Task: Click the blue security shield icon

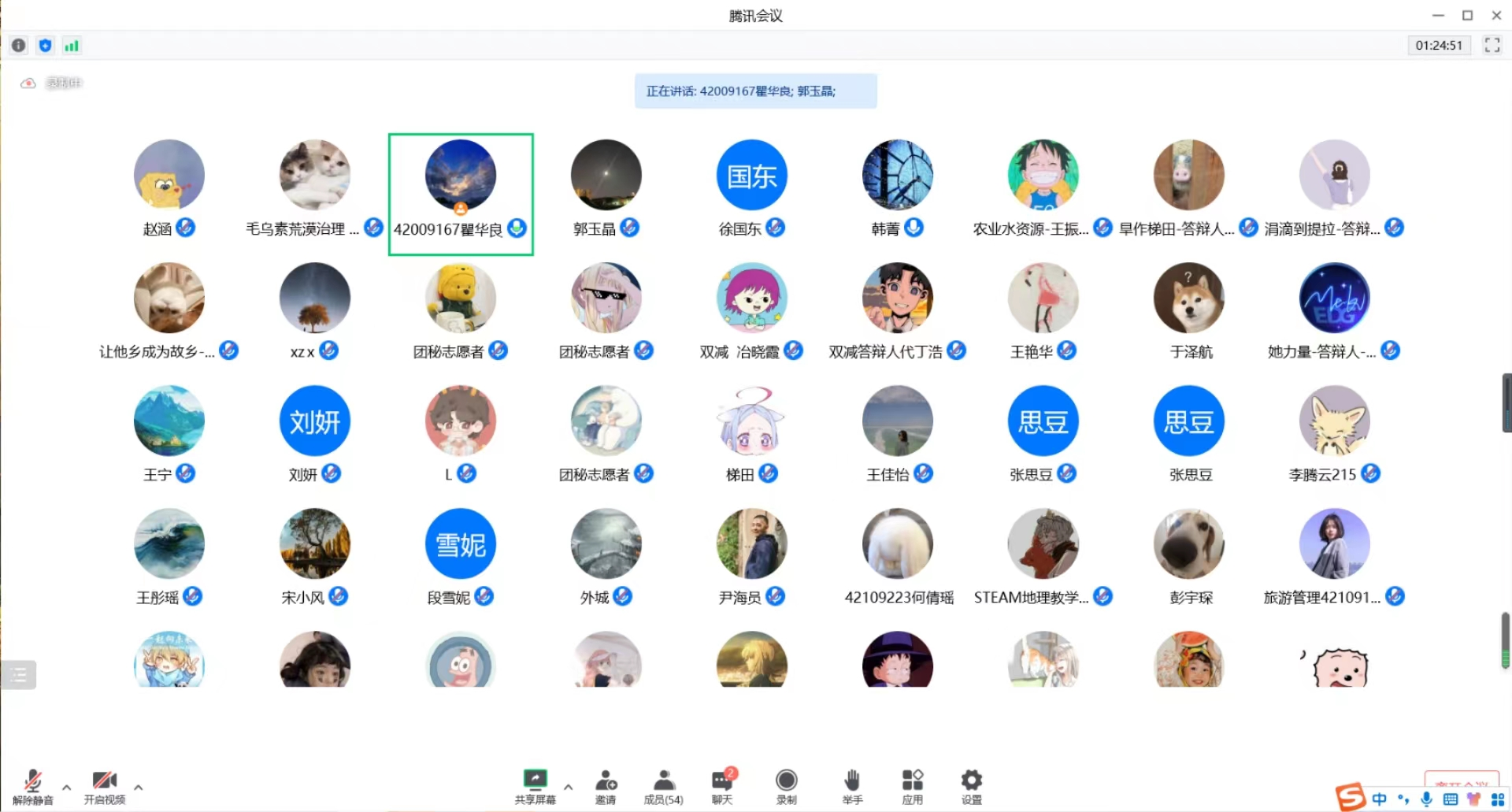Action: (x=45, y=46)
